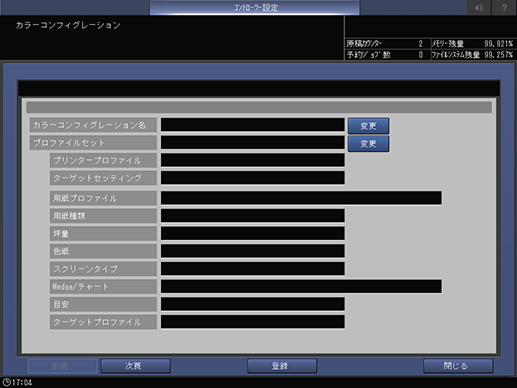Click the 色紙 label
This screenshot has width=517, height=388.
103,251
